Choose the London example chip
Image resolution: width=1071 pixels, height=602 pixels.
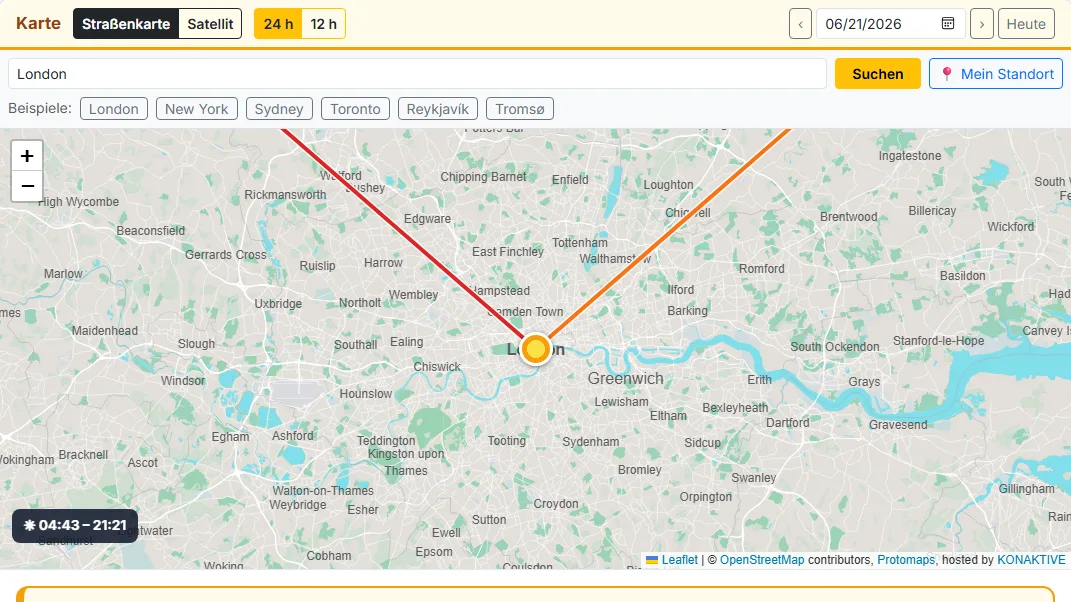[x=113, y=109]
